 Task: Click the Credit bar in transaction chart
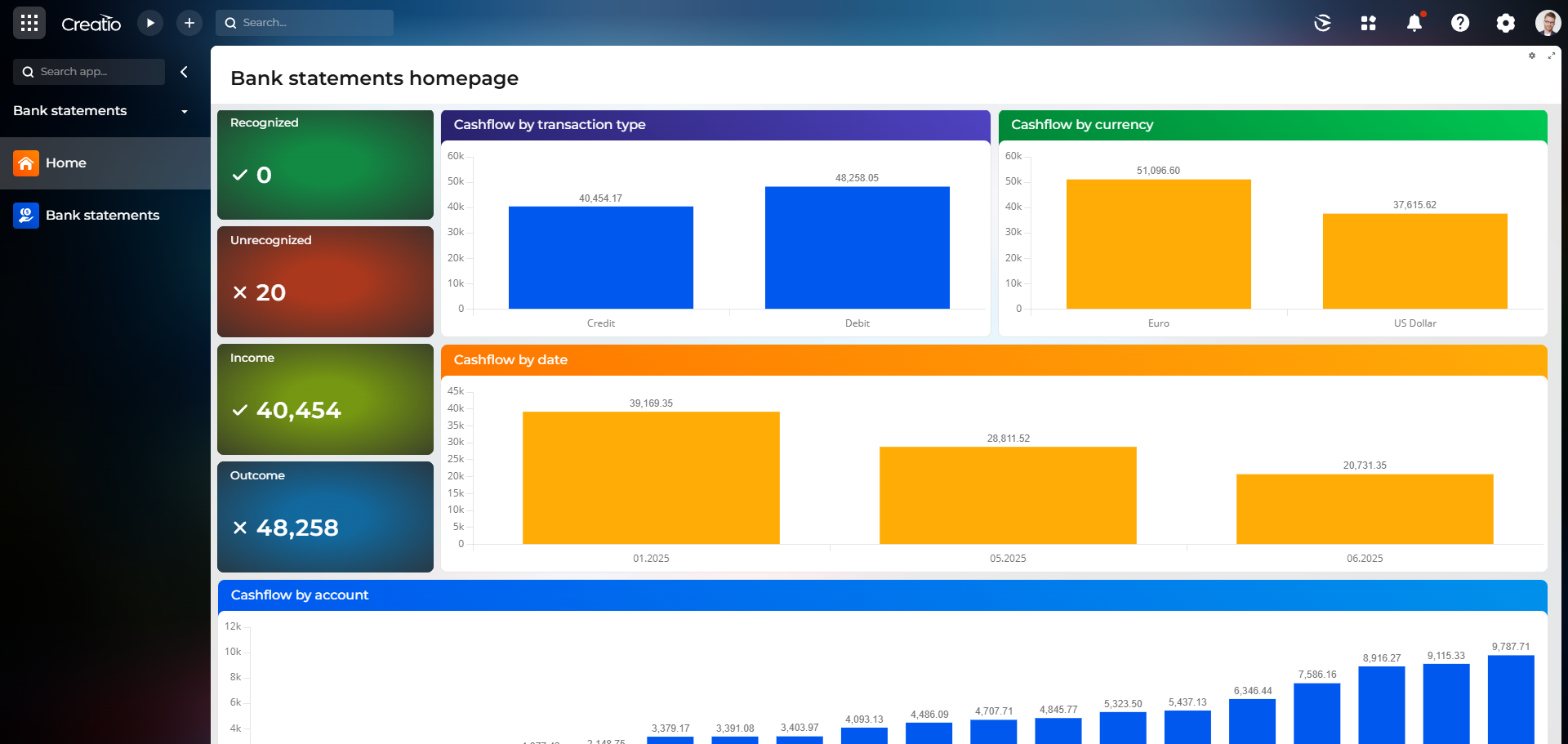click(x=601, y=257)
